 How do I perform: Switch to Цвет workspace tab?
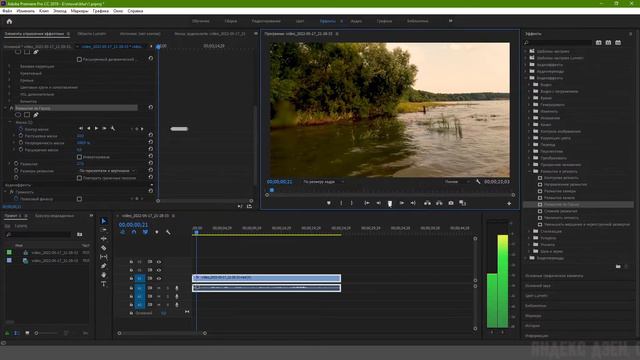click(300, 21)
